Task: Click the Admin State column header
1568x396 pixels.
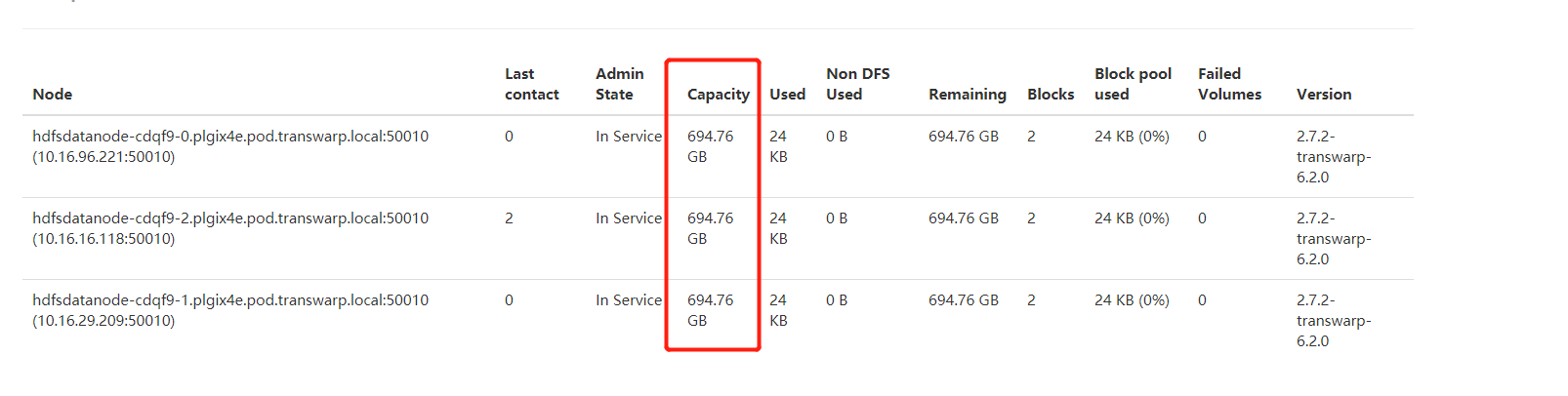Action: pyautogui.click(x=619, y=85)
